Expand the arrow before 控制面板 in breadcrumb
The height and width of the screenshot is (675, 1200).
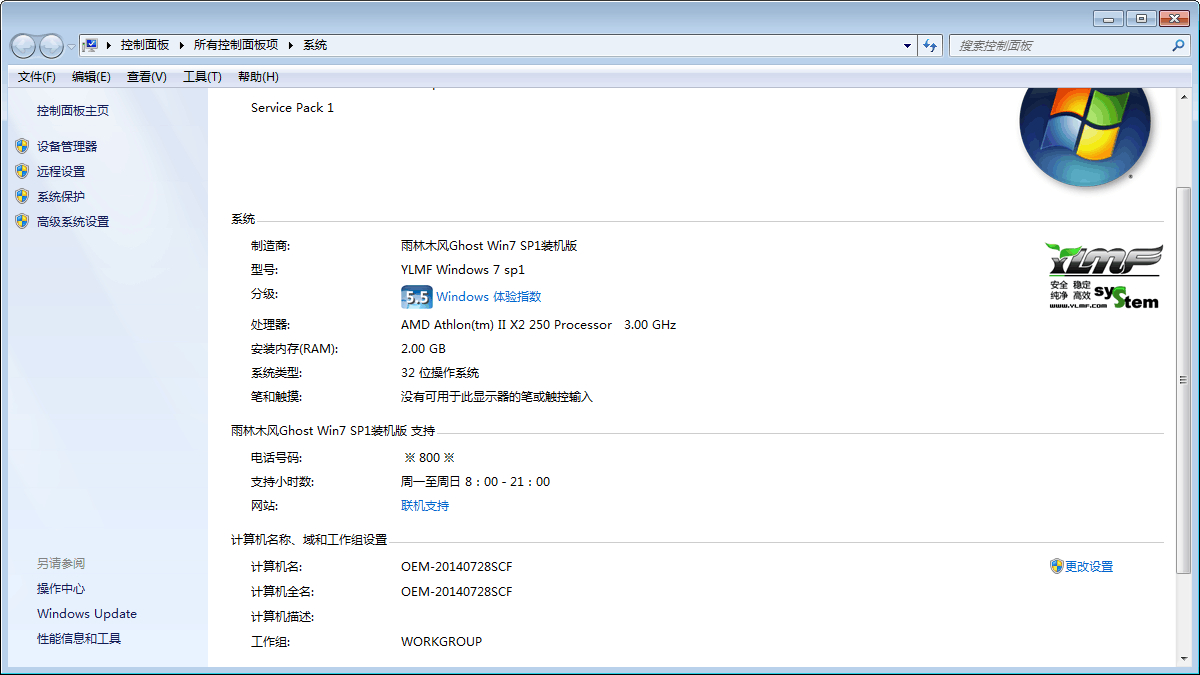click(108, 45)
